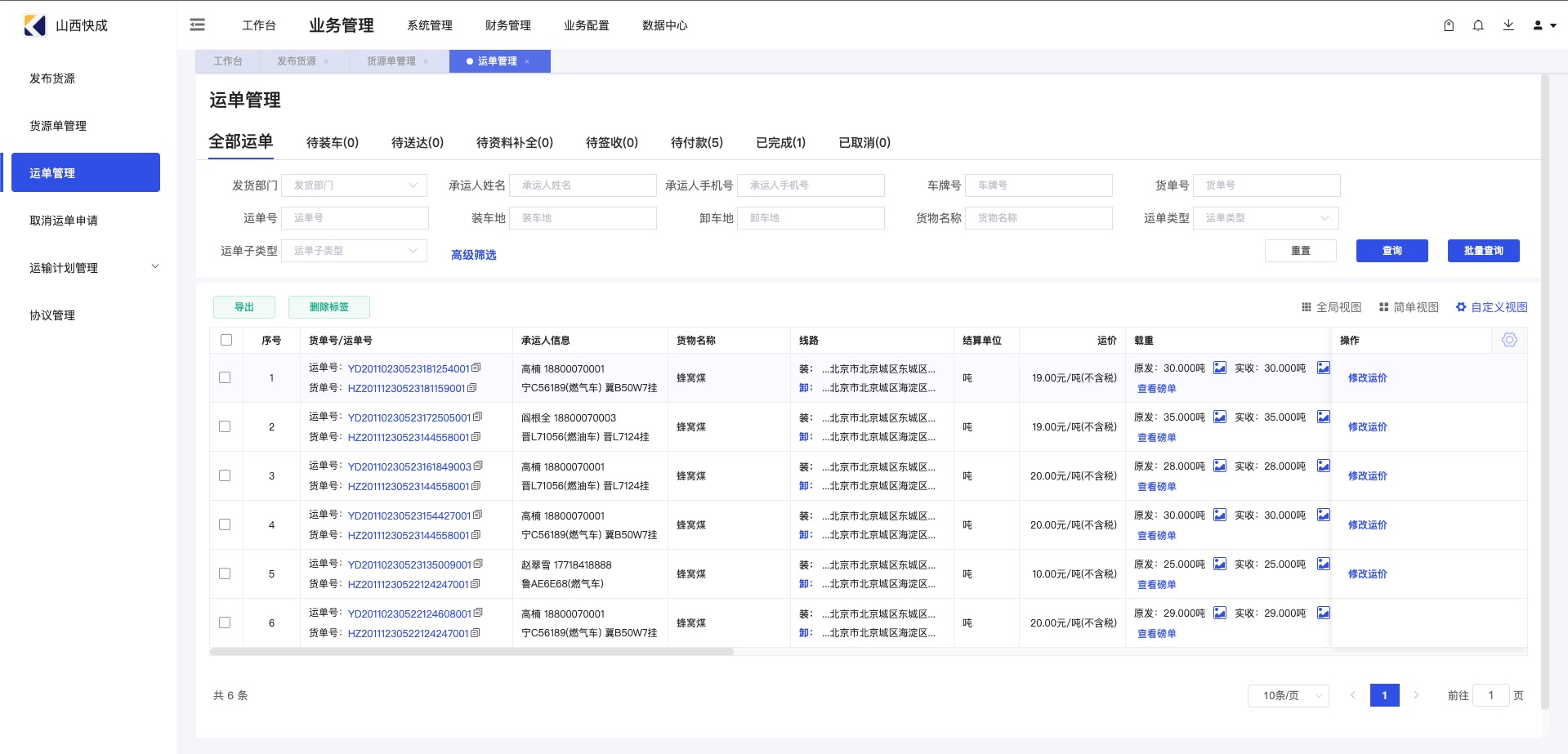Click the 导出 button
The width and height of the screenshot is (1568, 754).
(x=244, y=307)
